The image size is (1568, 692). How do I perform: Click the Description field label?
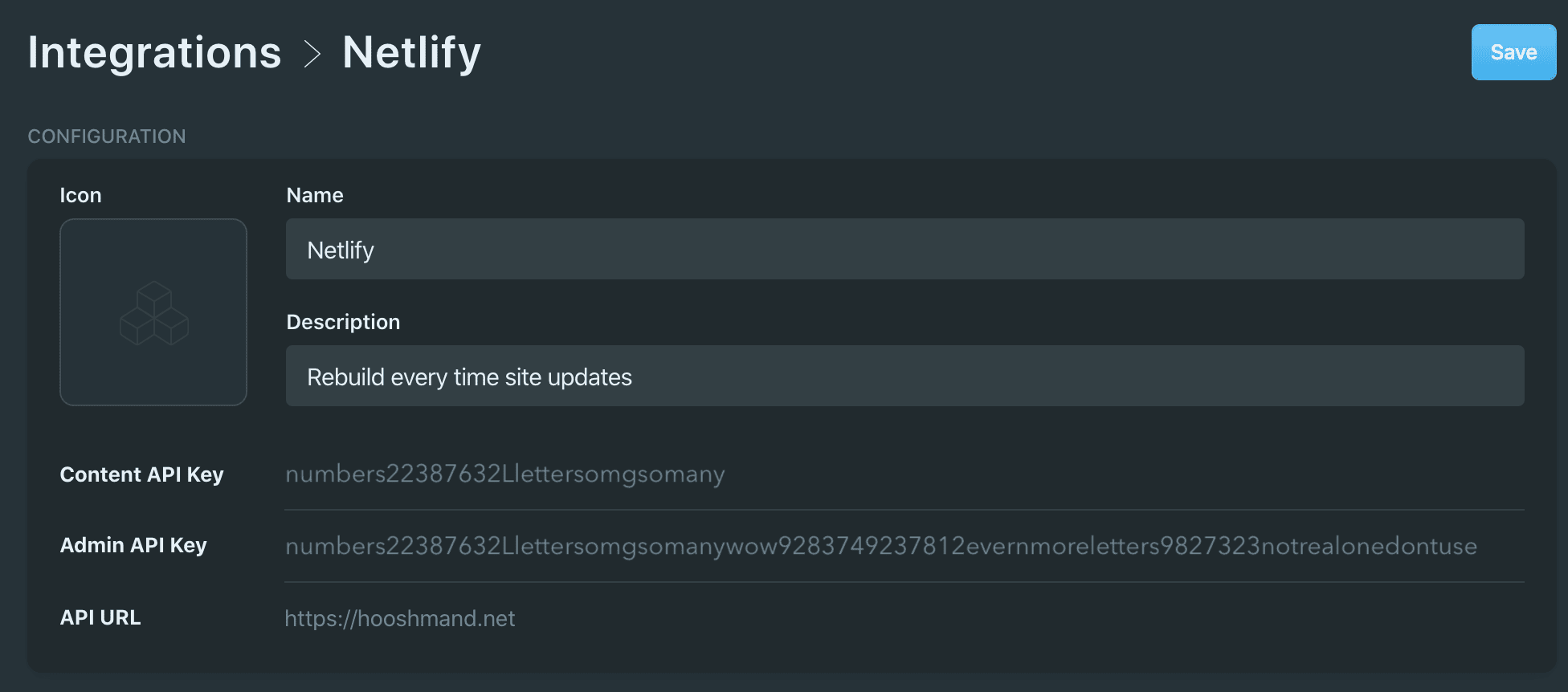tap(343, 322)
